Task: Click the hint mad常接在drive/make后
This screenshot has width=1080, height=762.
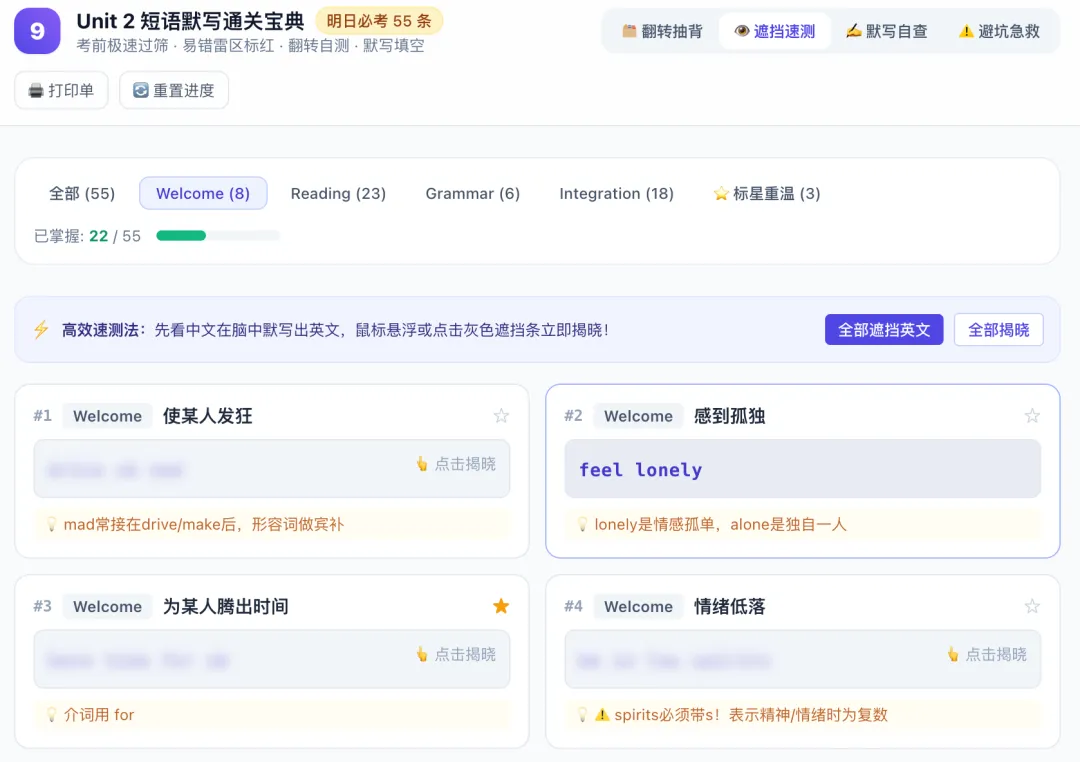Action: pos(272,524)
